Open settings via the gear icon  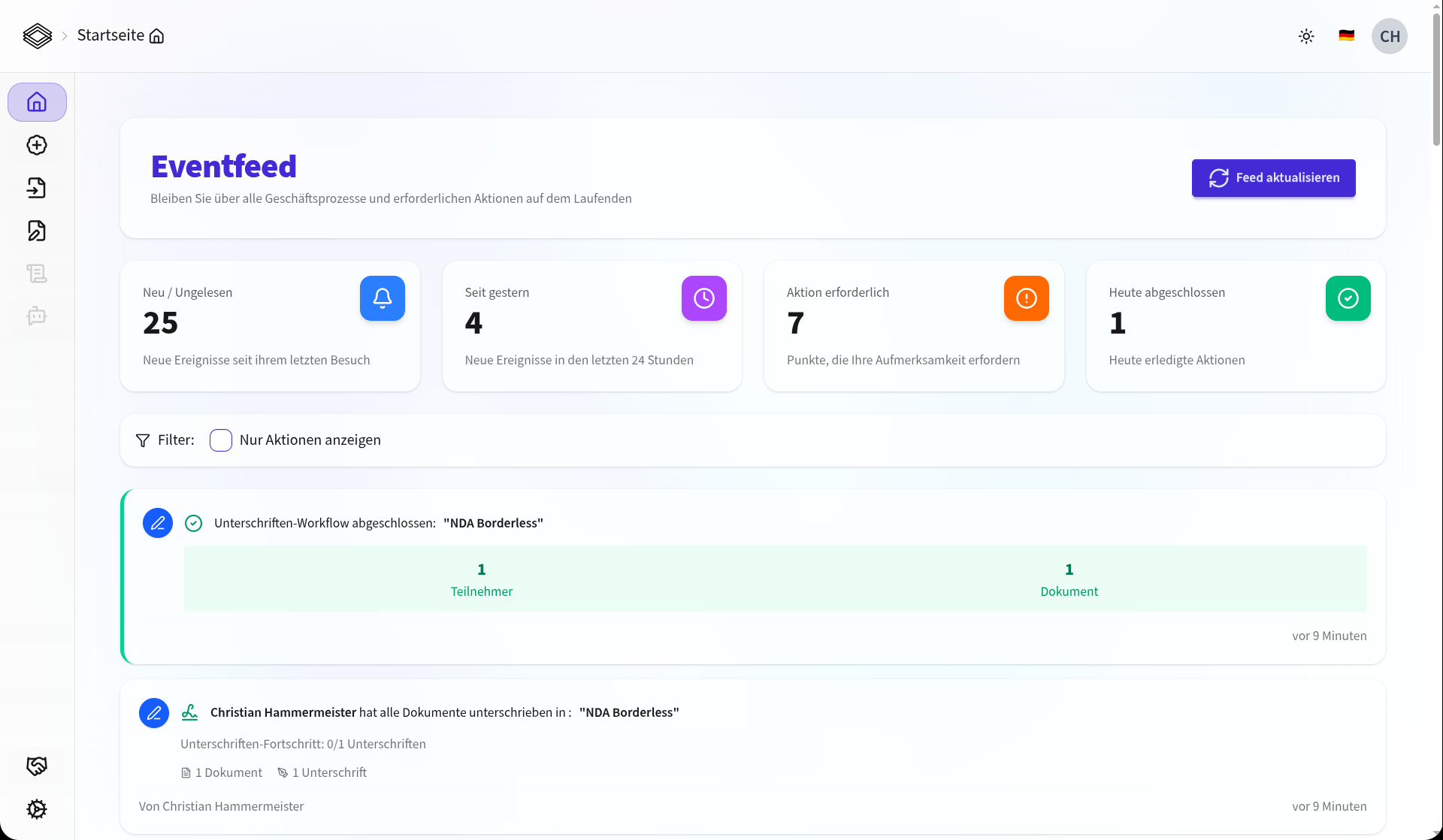(37, 809)
